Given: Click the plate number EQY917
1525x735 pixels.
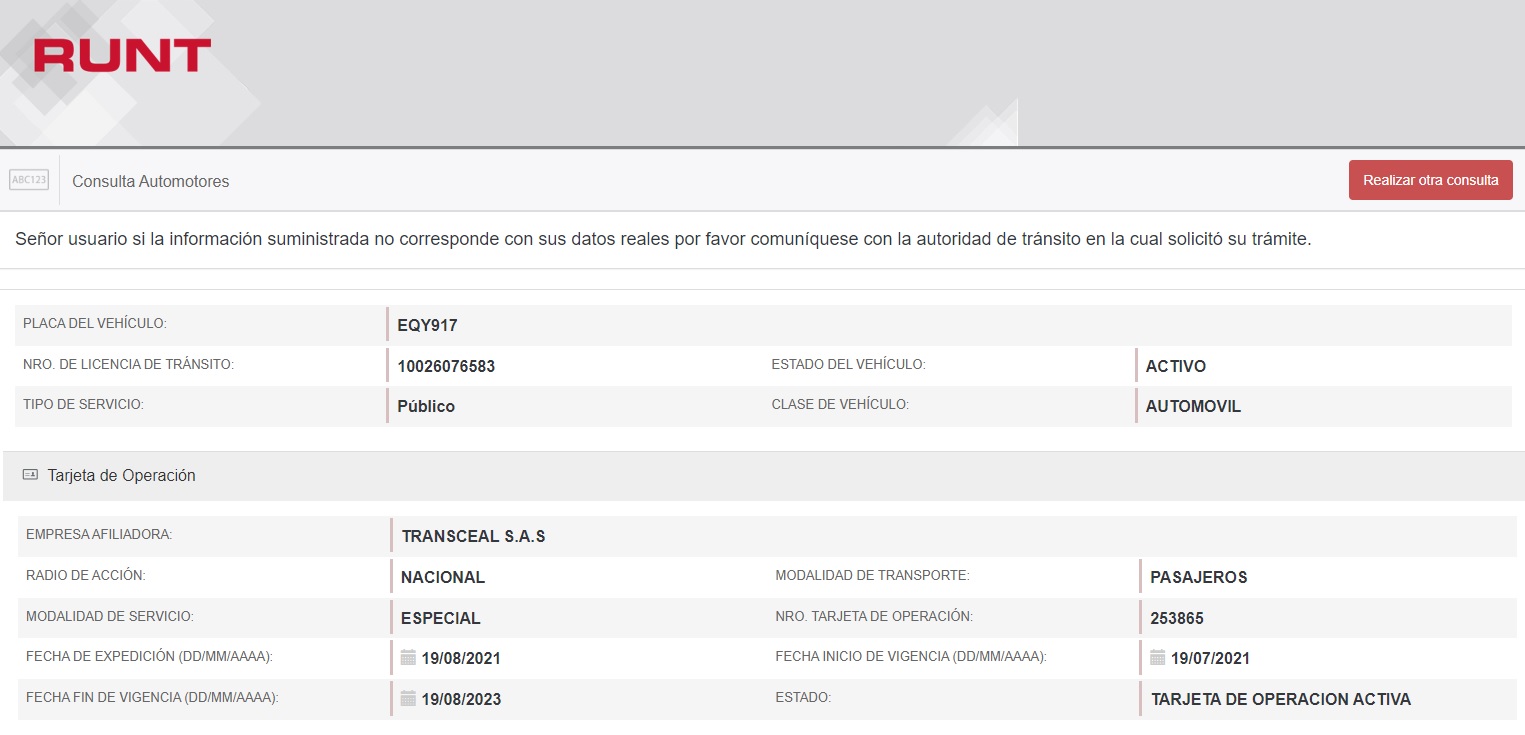Looking at the screenshot, I should [x=427, y=325].
